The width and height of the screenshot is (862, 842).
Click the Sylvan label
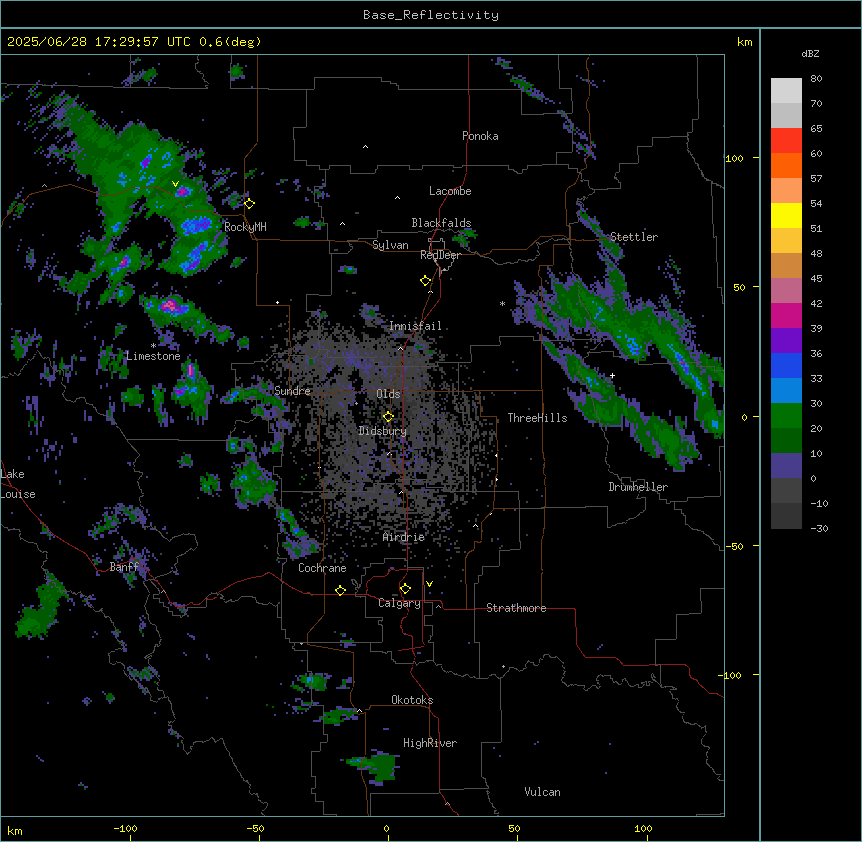(390, 245)
